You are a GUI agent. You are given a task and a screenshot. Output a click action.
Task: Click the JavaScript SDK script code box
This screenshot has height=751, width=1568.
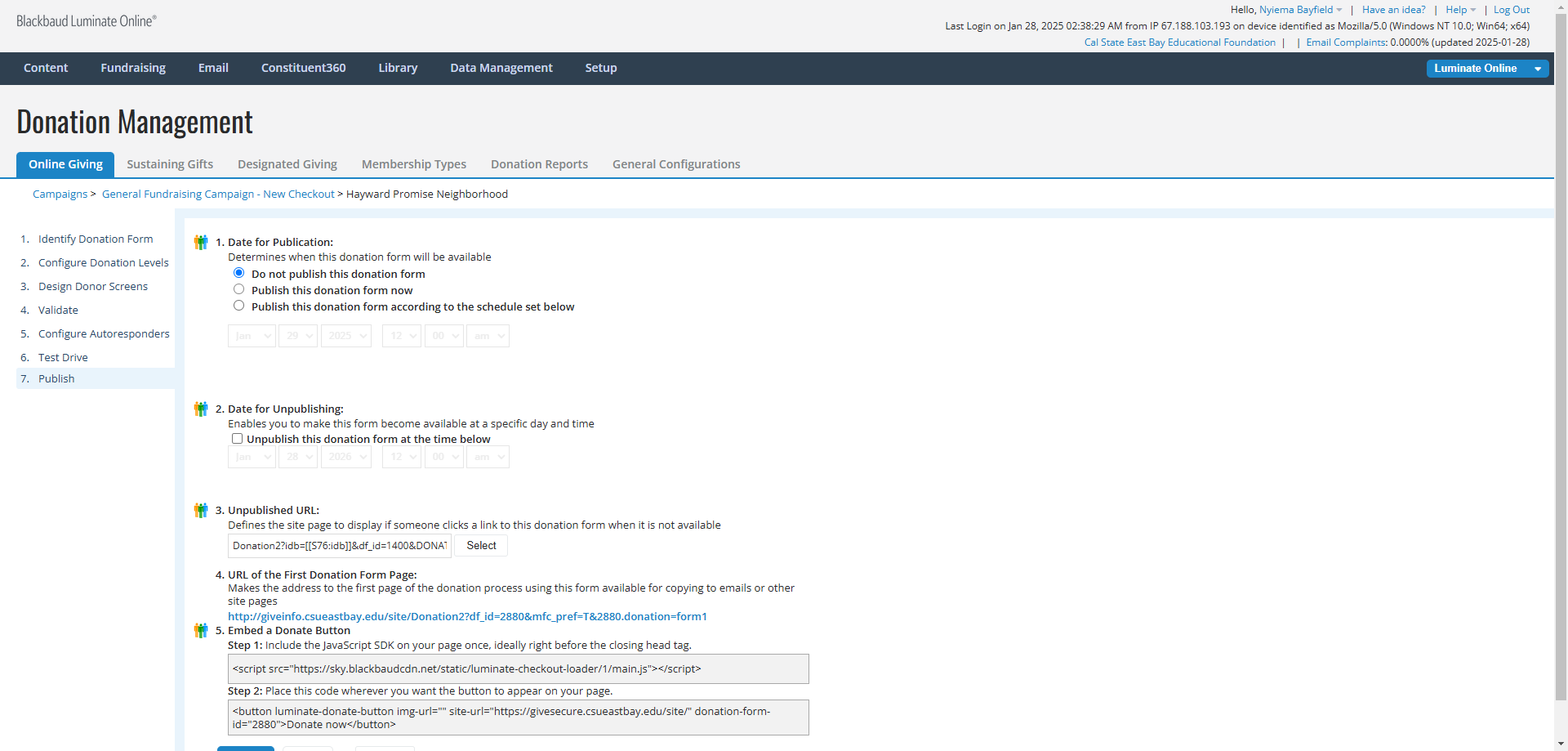(x=519, y=668)
